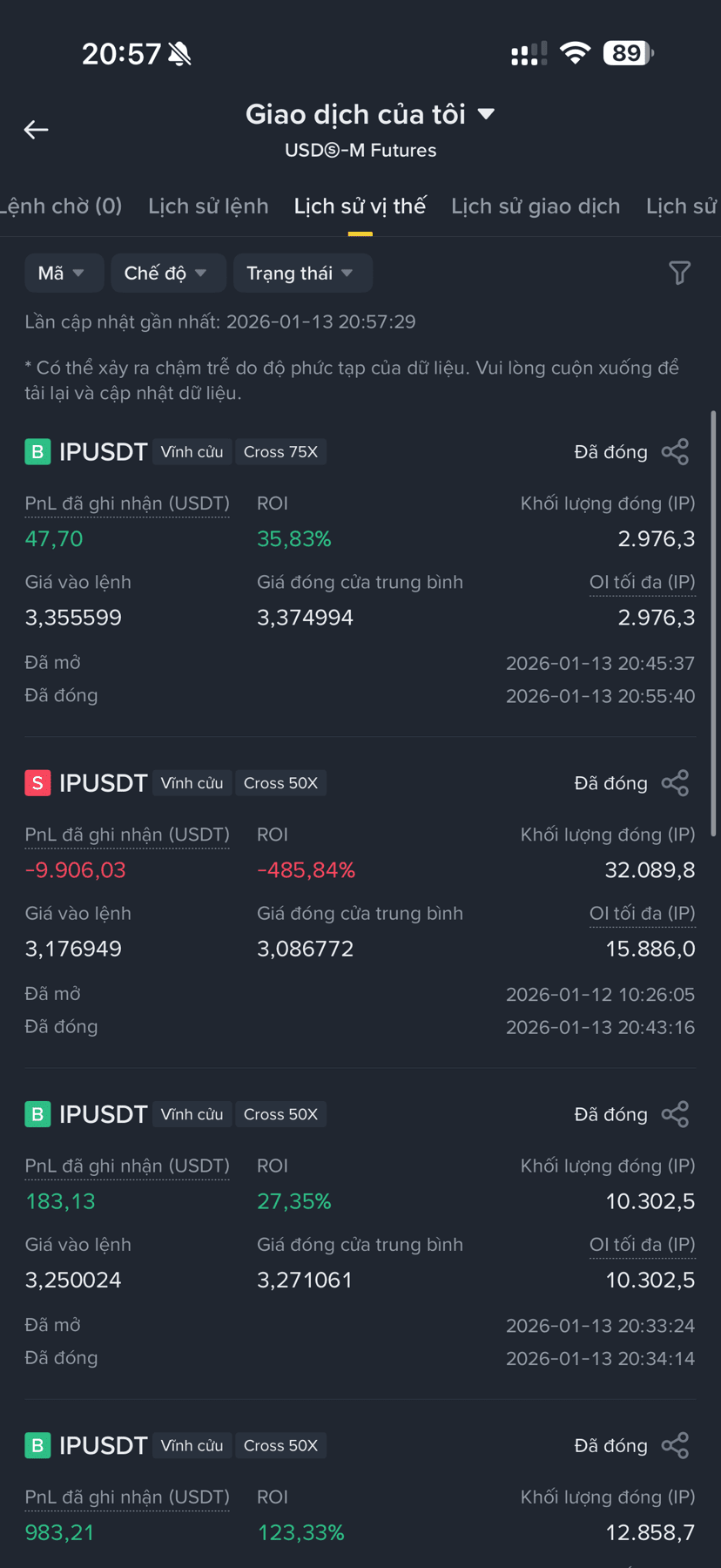Tap the back arrow icon
721x1568 pixels.
[x=36, y=130]
